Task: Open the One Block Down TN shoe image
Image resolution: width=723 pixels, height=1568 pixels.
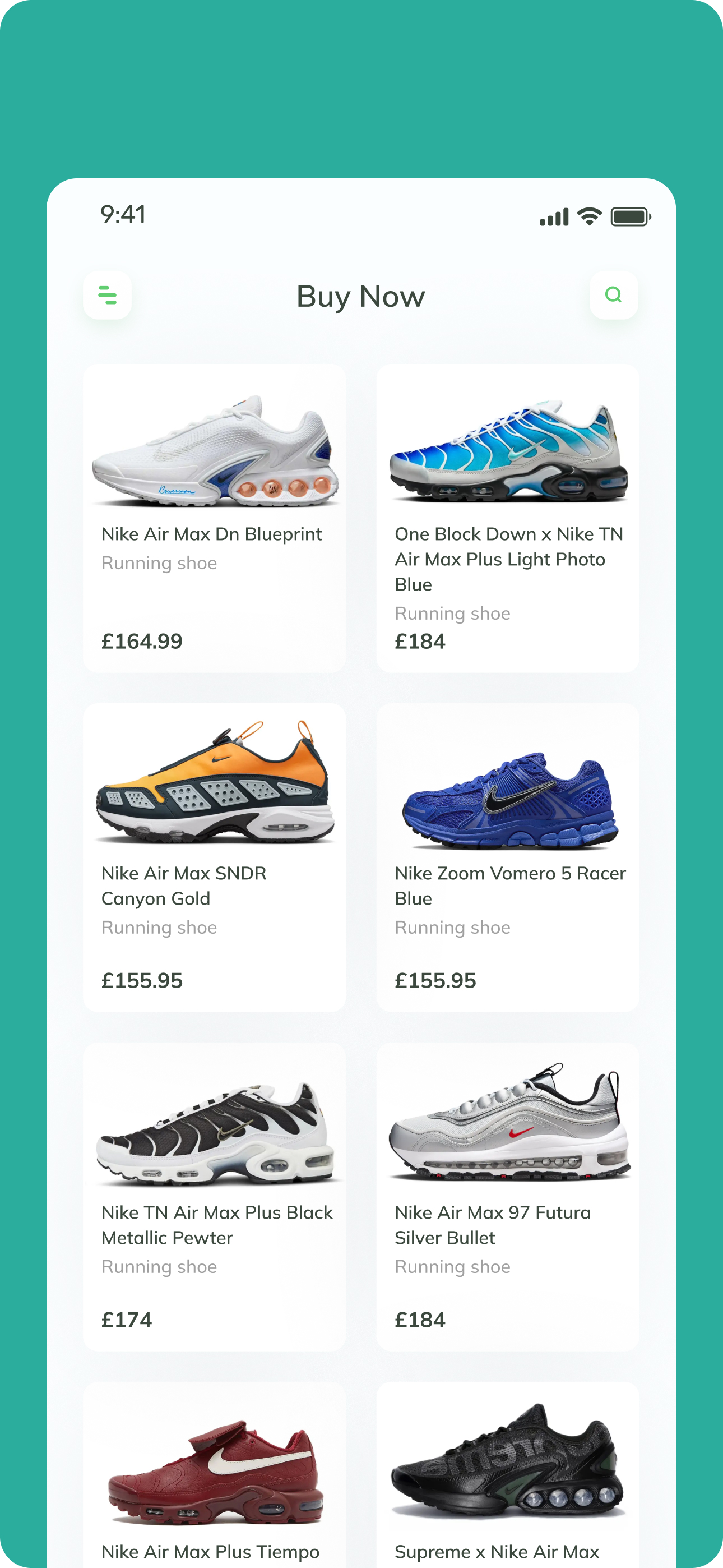Action: pyautogui.click(x=508, y=450)
